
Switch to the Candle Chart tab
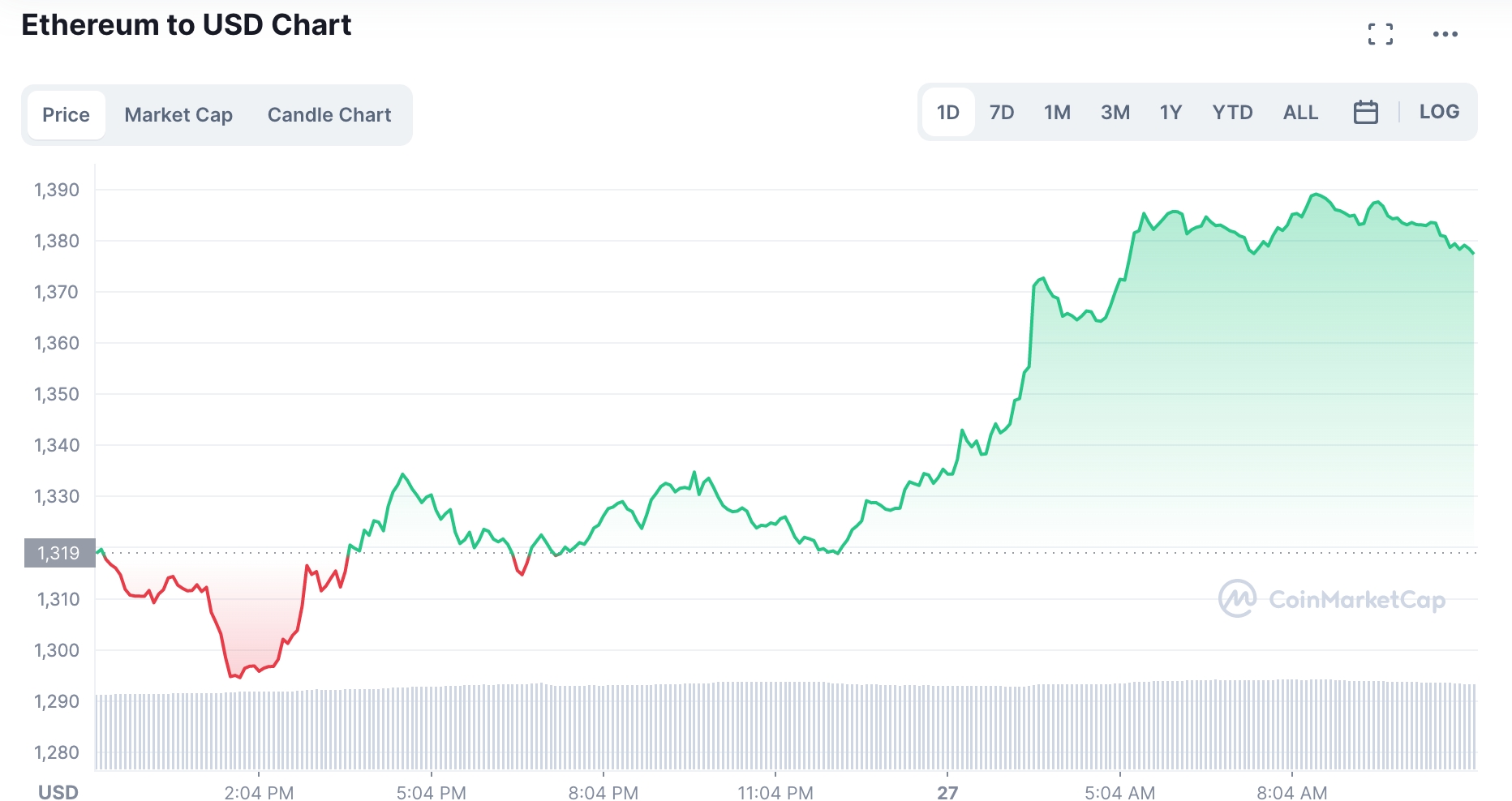329,115
